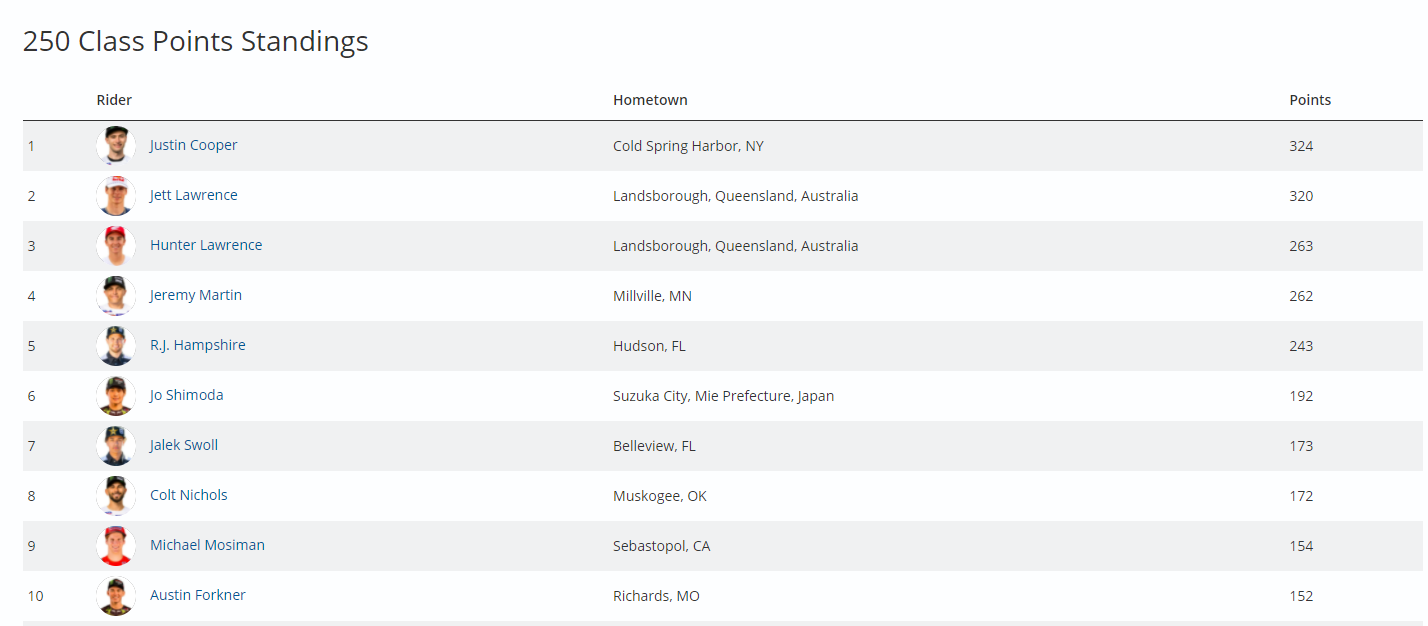Go to Hunter Lawrence's name link
Viewport: 1428px width, 626px height.
coord(206,245)
